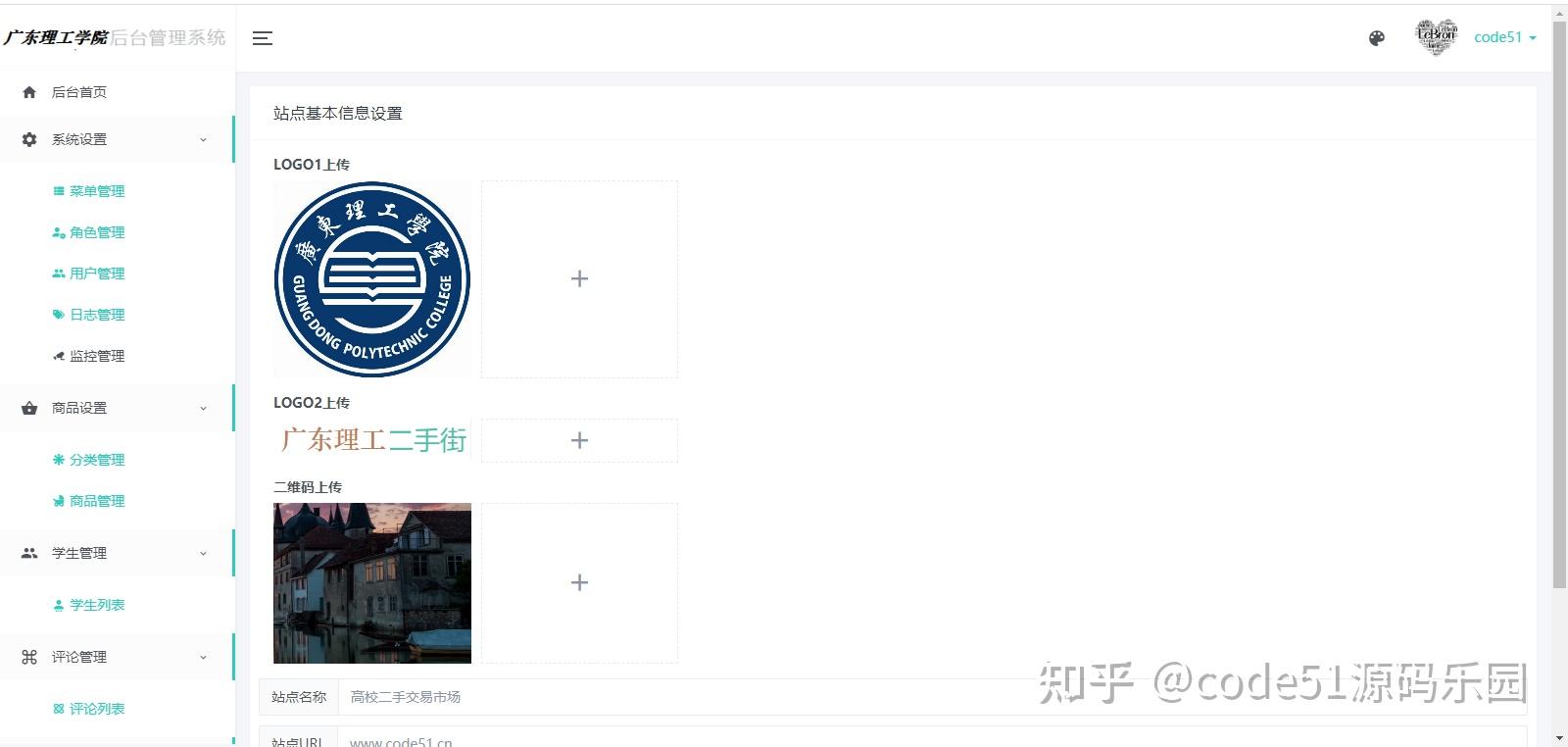Click the user avatar image
The image size is (1568, 747).
click(1436, 37)
